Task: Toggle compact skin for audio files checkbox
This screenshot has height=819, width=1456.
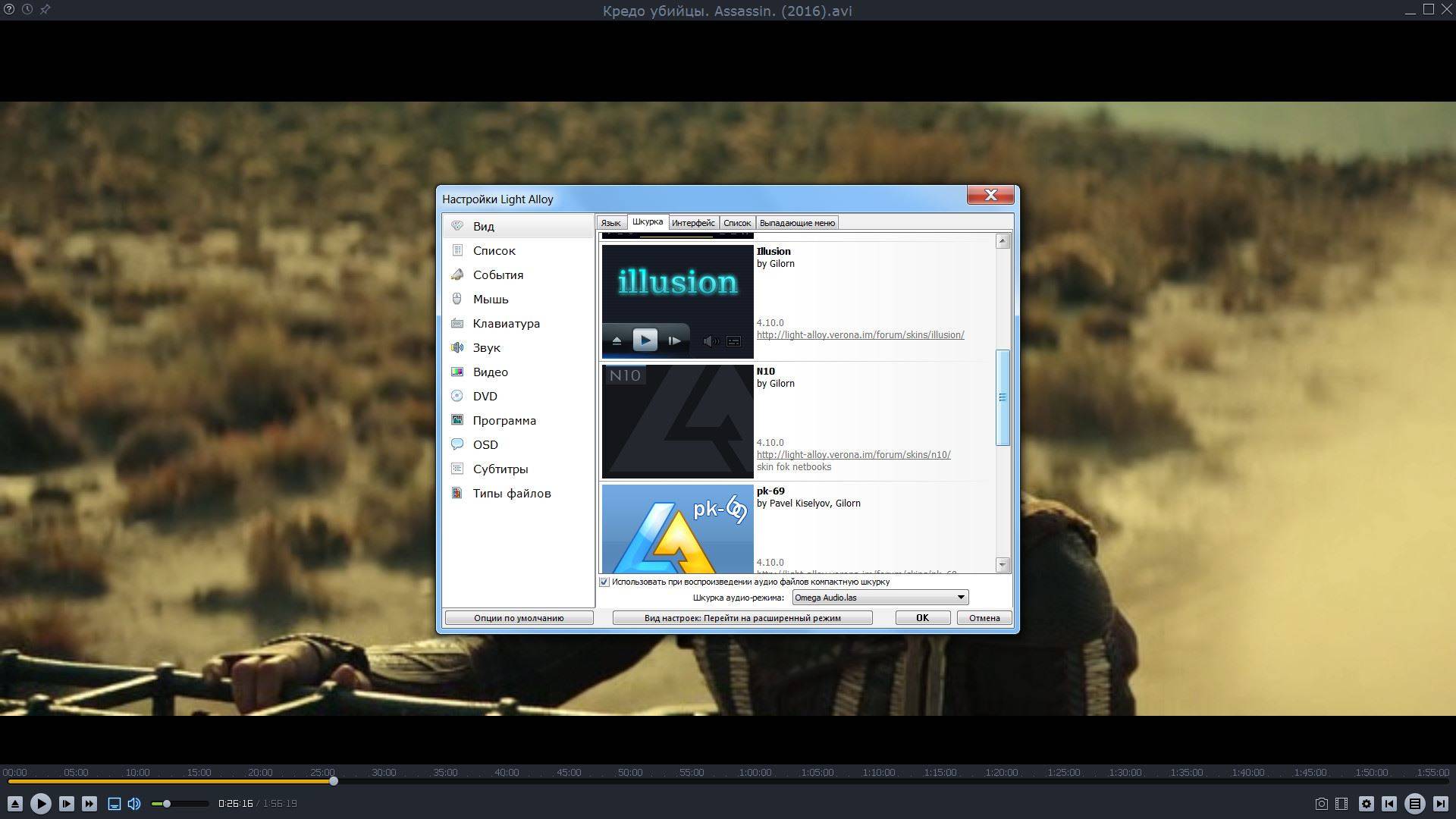Action: (604, 582)
